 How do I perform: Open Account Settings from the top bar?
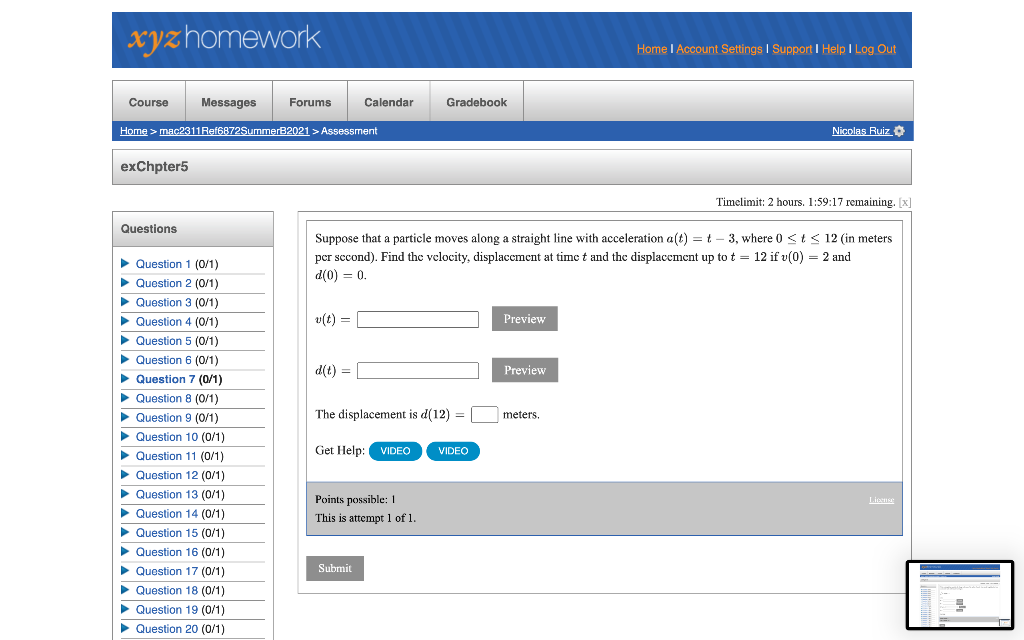point(719,49)
